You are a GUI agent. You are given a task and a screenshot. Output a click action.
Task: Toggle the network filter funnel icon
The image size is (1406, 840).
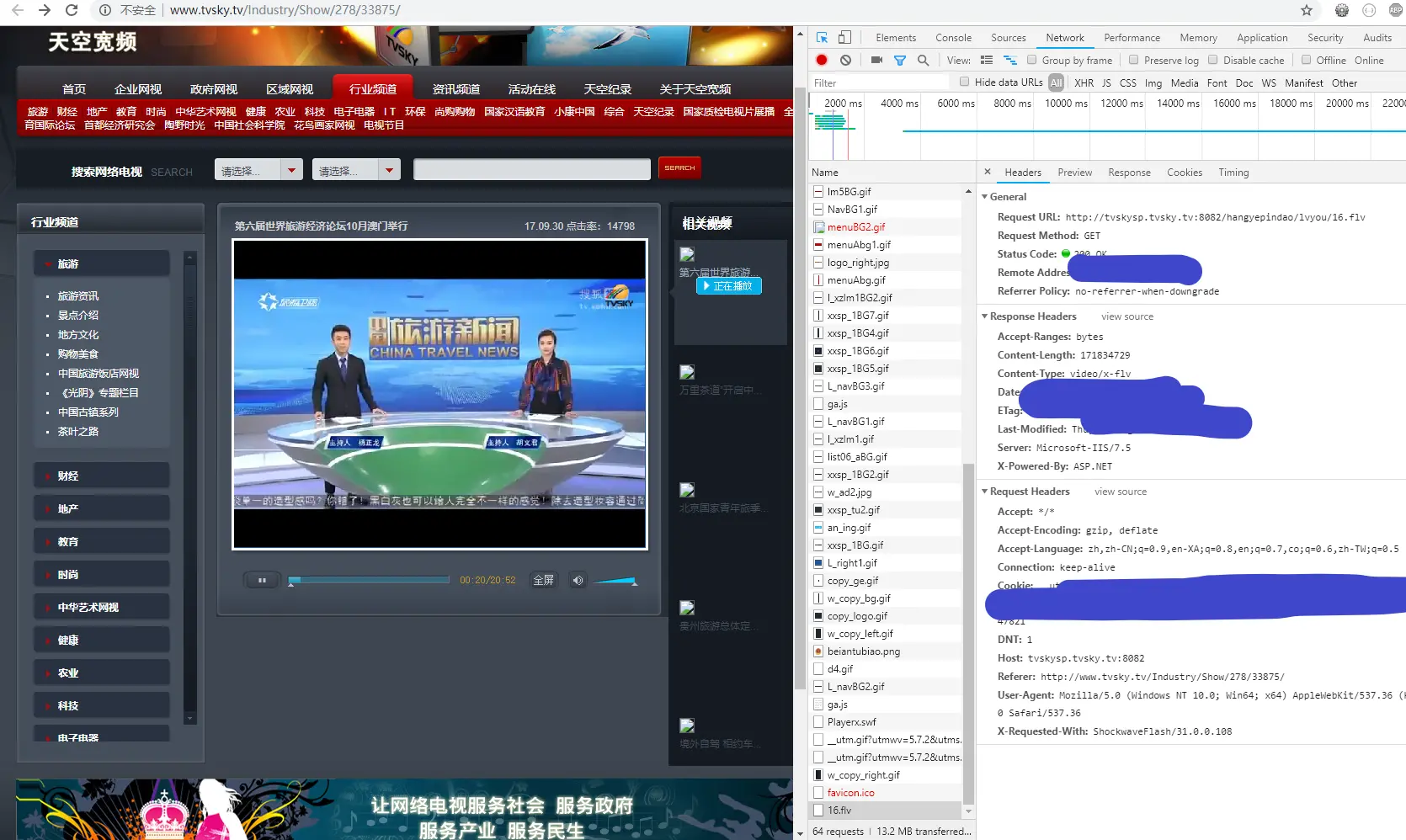tap(900, 60)
